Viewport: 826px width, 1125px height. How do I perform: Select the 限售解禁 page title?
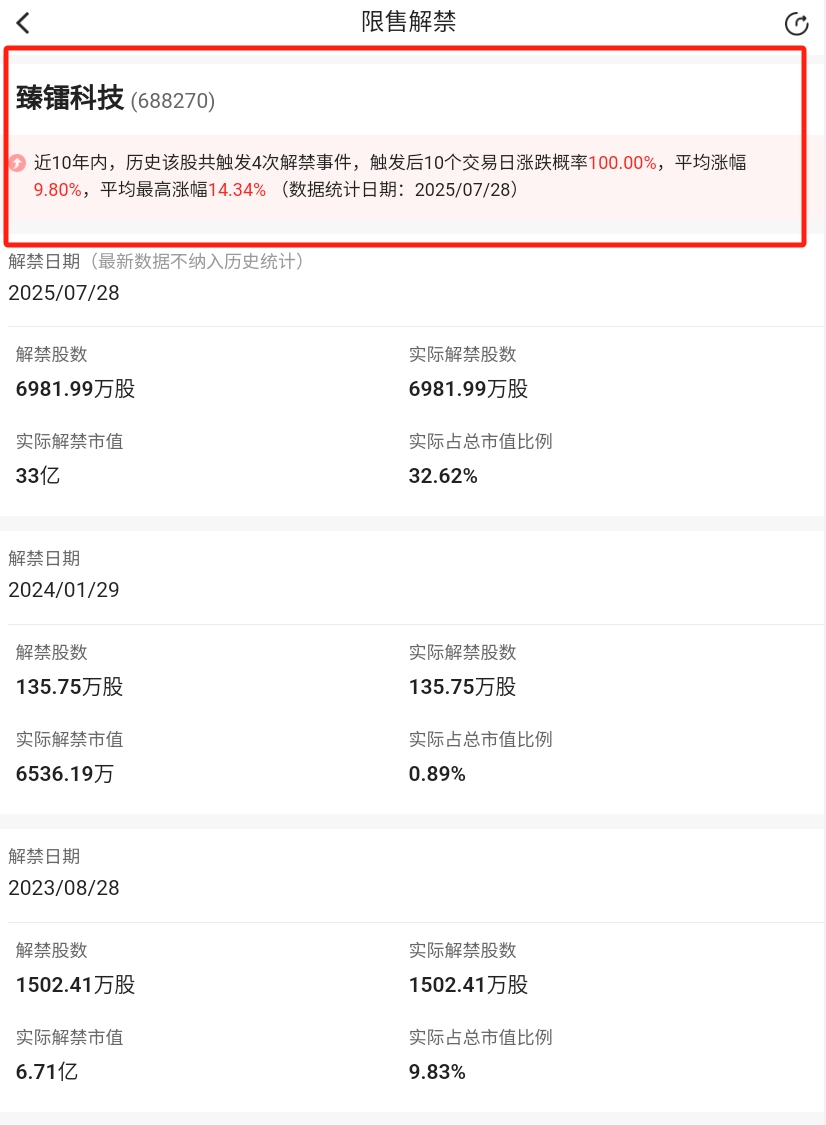point(408,22)
